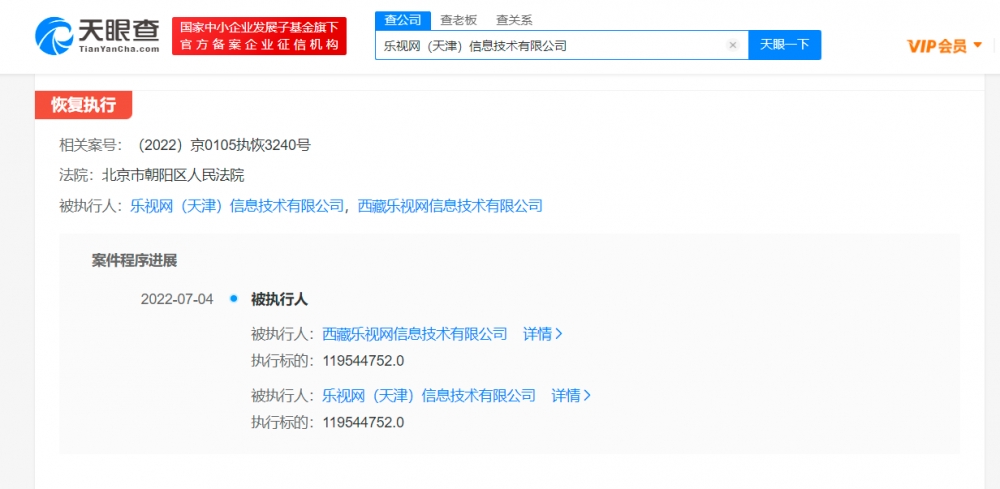Open 乐视网（天津）信息技术有限公司 link under 法院 row
The image size is (1000, 489).
237,205
